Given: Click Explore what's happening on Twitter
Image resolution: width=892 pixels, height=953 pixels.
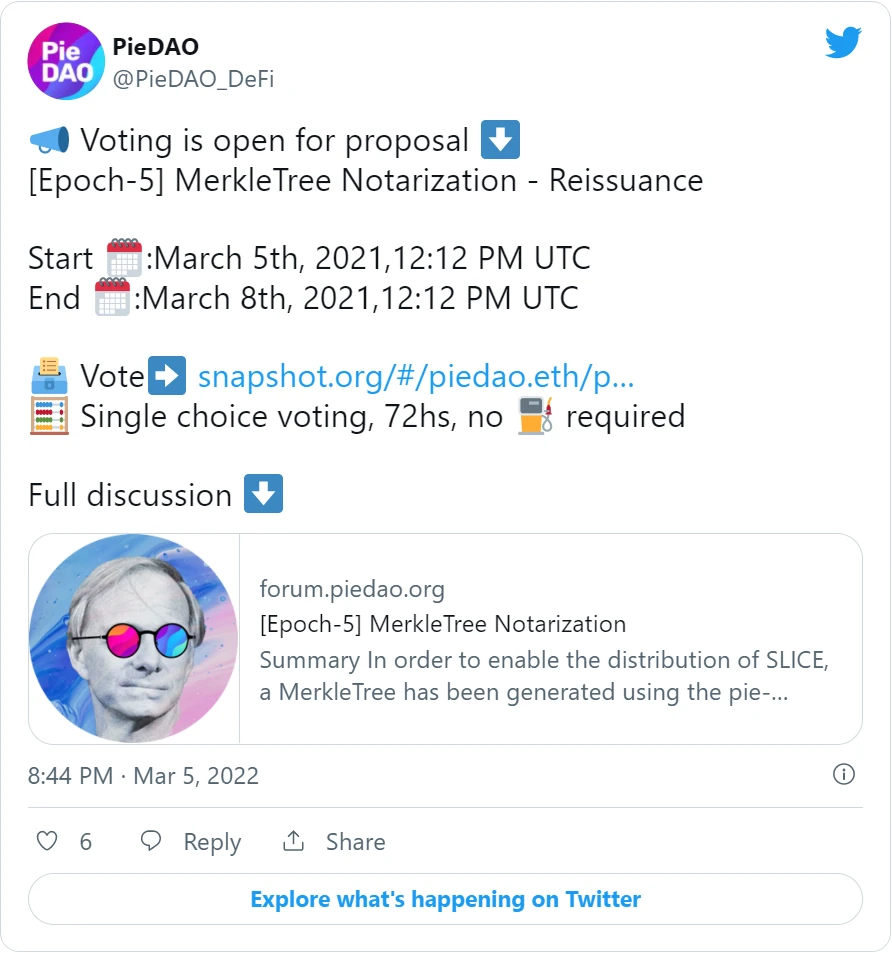Looking at the screenshot, I should 445,900.
